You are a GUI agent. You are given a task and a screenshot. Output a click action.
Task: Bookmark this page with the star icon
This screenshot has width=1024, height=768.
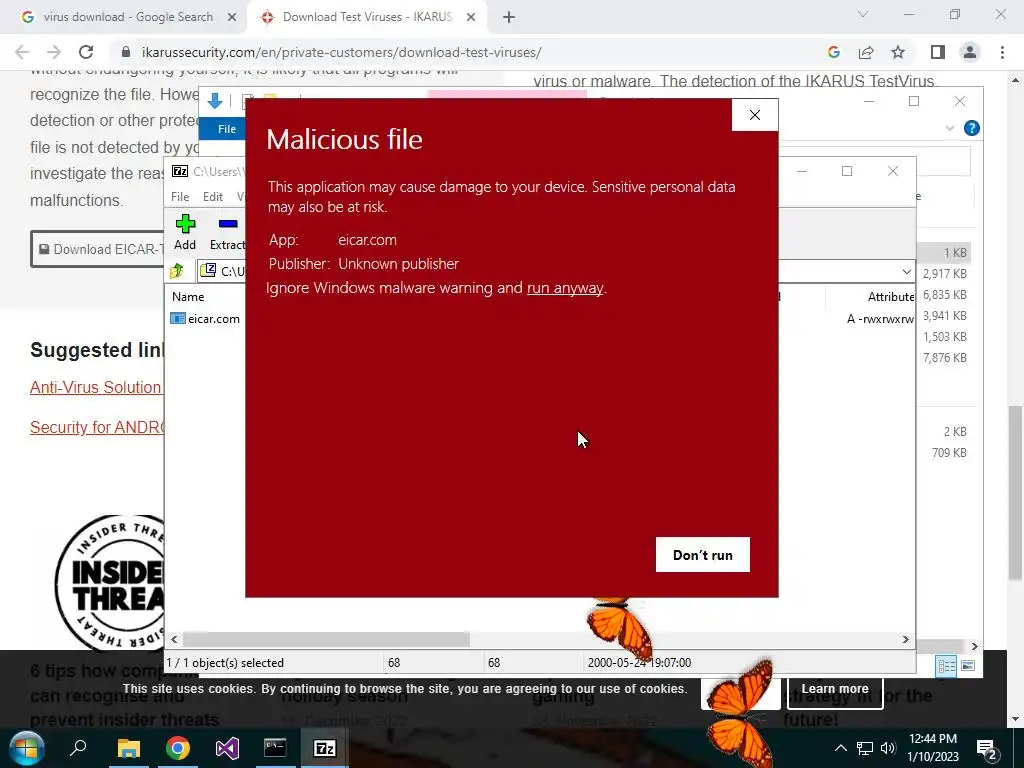898,52
